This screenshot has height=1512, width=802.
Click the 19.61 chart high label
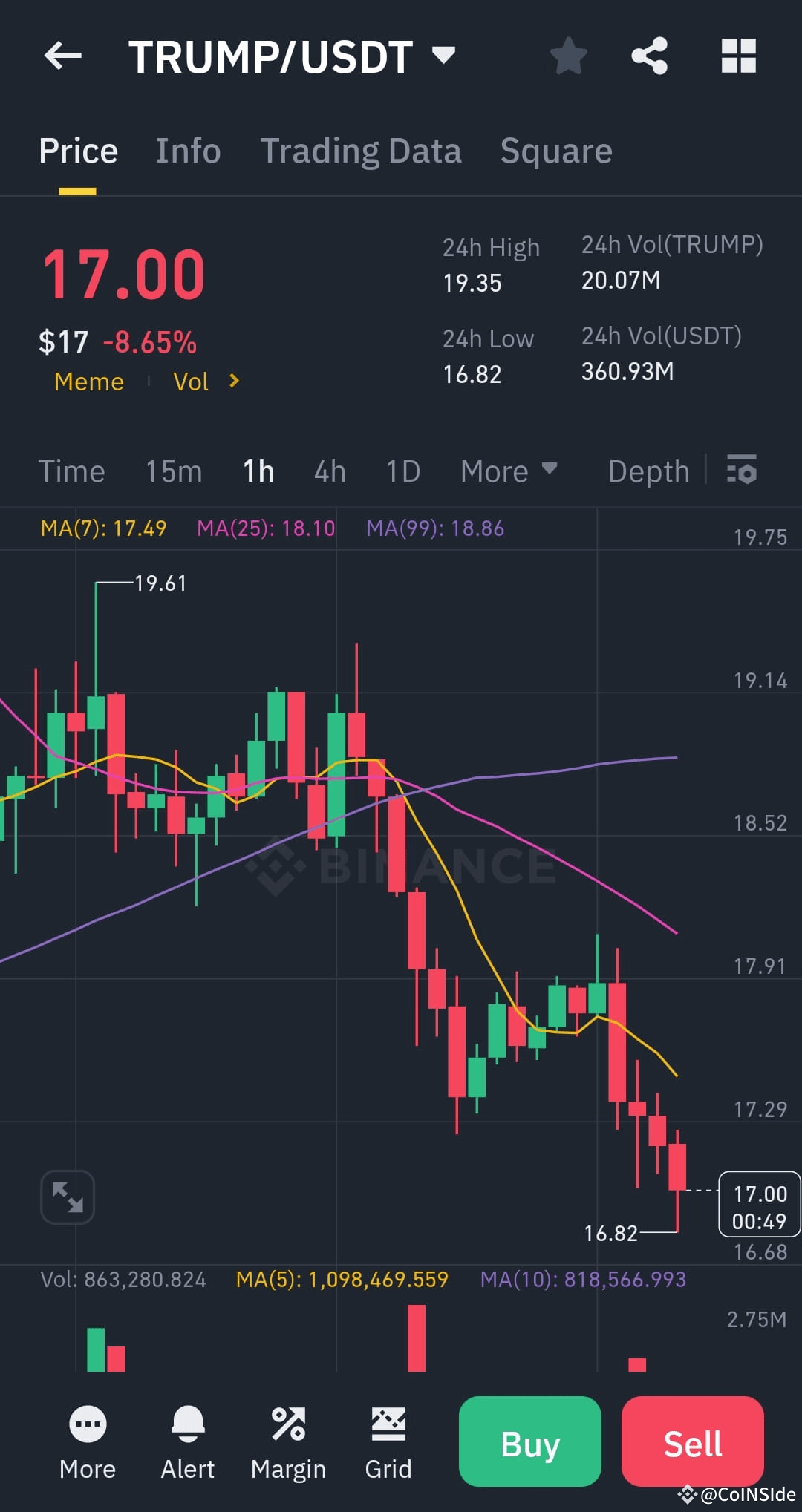tap(160, 583)
